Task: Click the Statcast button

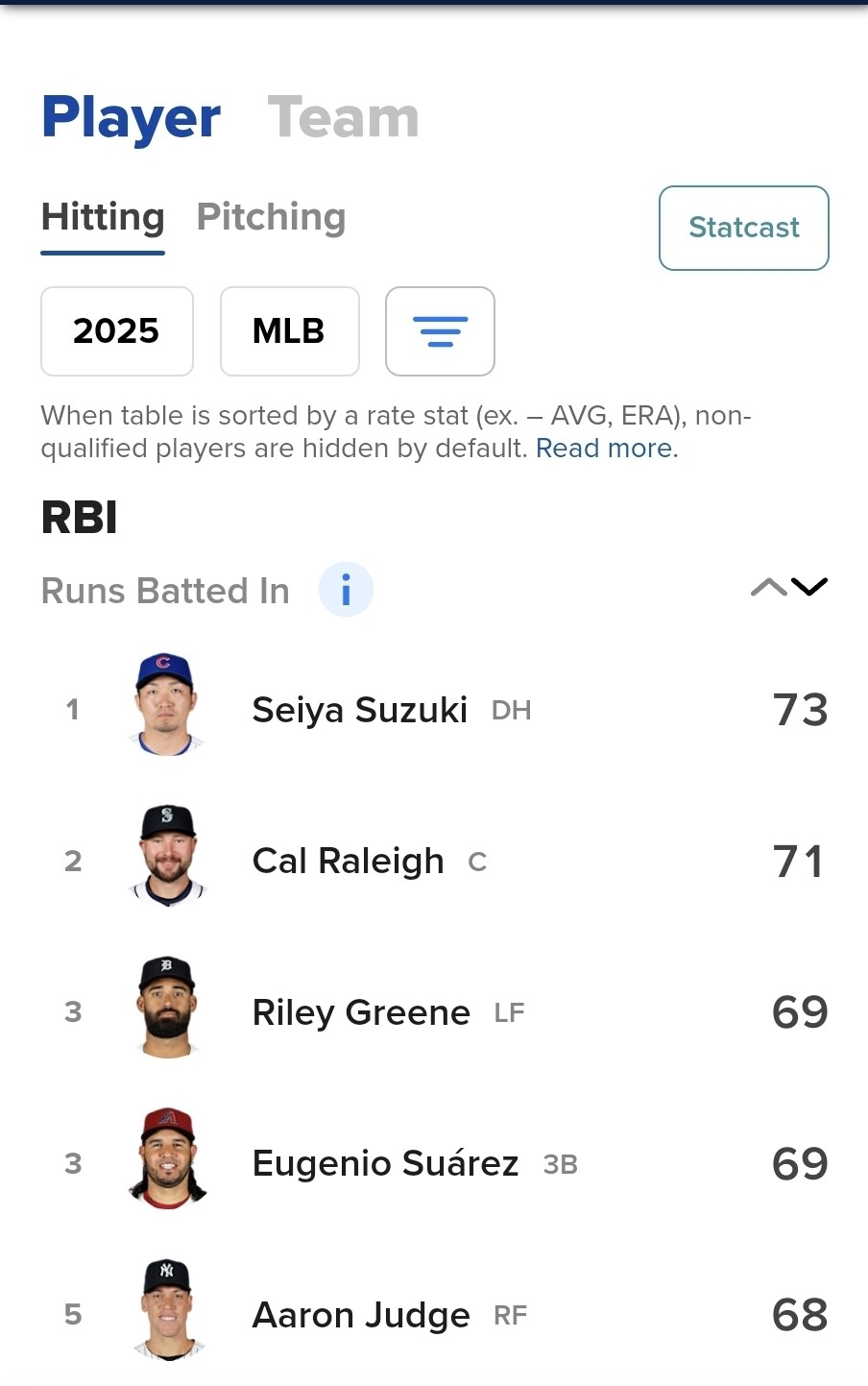Action: (743, 228)
